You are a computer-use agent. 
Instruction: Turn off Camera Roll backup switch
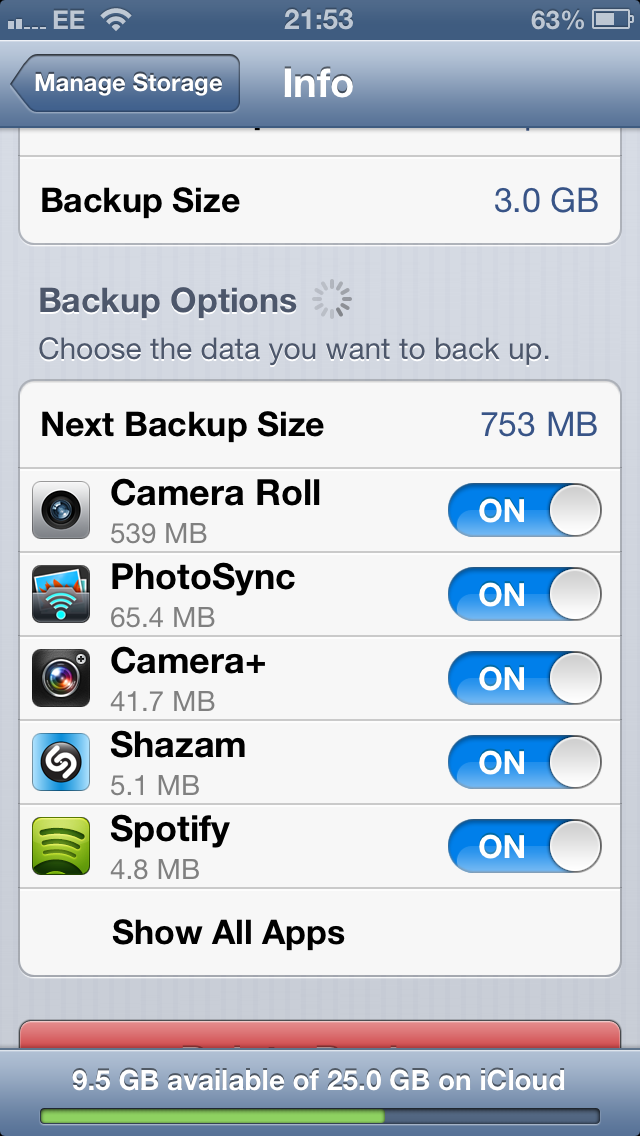[524, 511]
